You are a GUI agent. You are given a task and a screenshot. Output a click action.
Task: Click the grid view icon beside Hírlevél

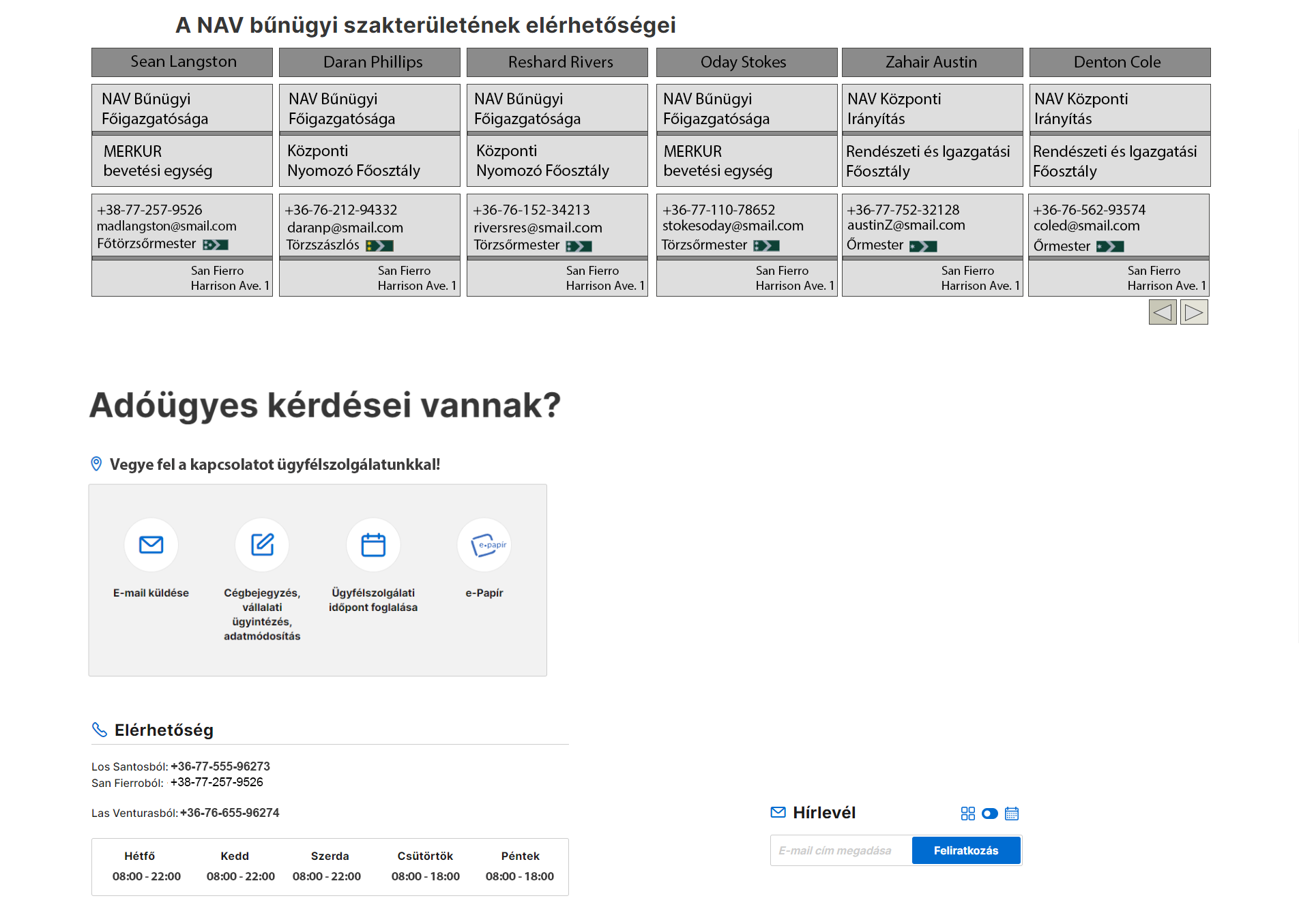point(968,814)
